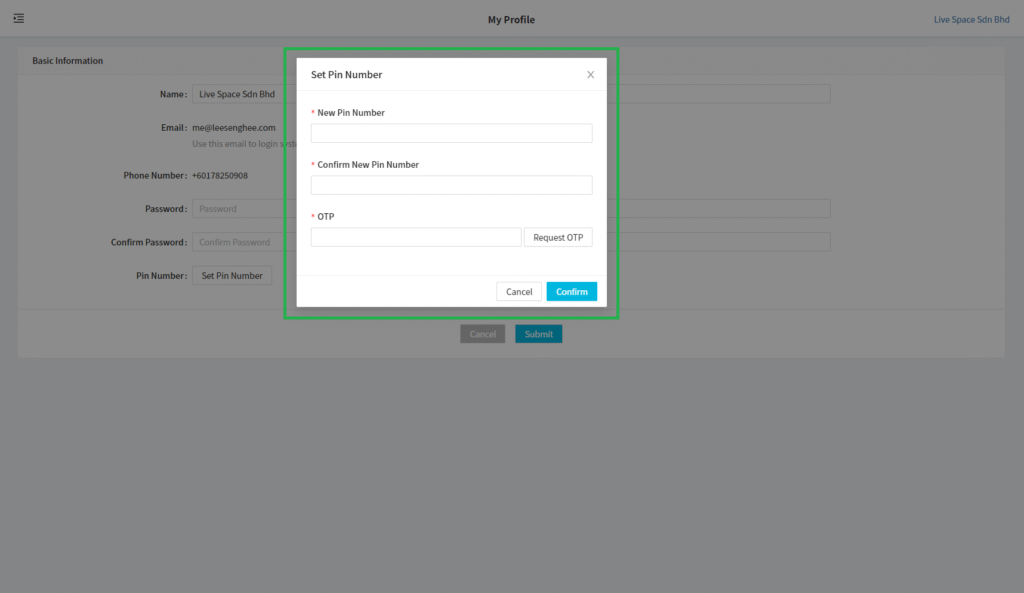Click the My Profile page title
The height and width of the screenshot is (593, 1024).
[x=511, y=18]
